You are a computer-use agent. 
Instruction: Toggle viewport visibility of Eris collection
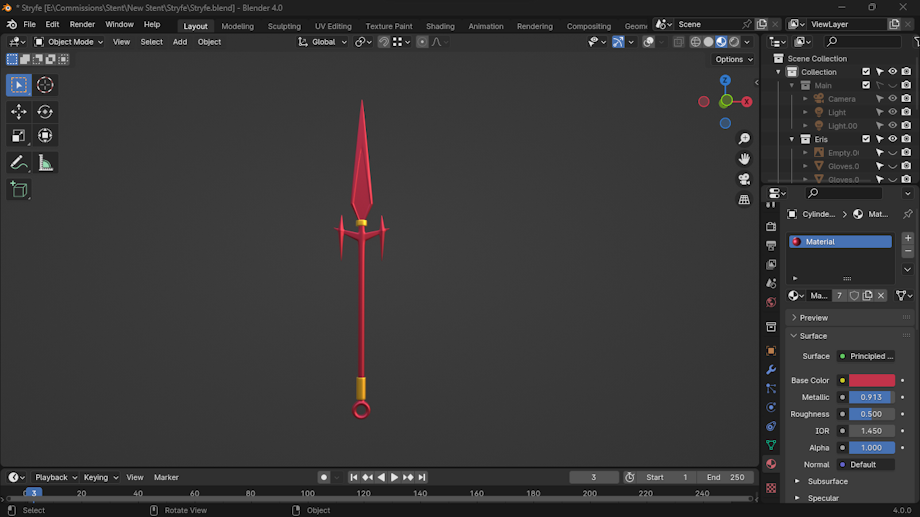tap(892, 139)
